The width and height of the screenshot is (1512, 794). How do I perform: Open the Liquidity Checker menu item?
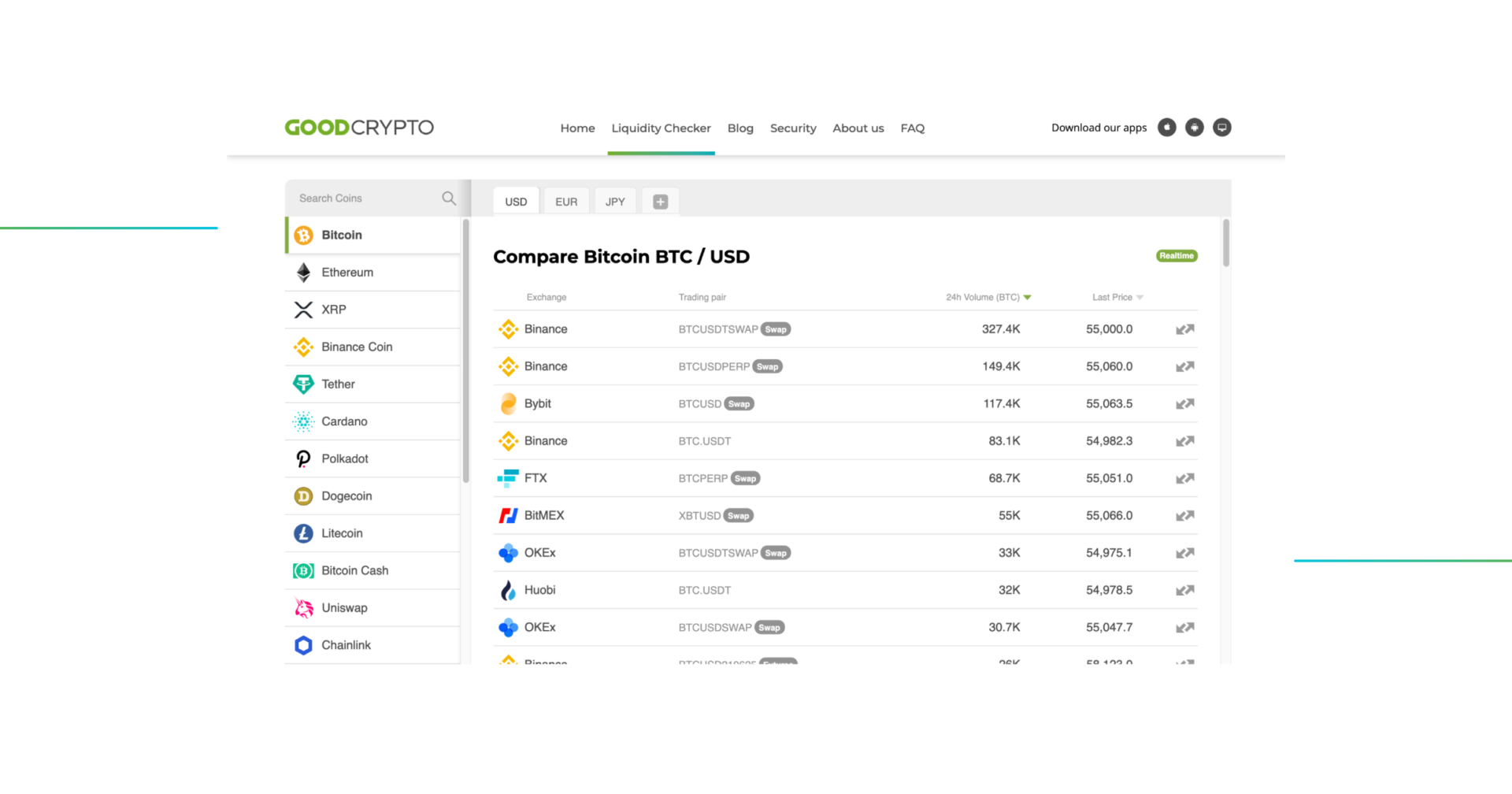click(661, 128)
